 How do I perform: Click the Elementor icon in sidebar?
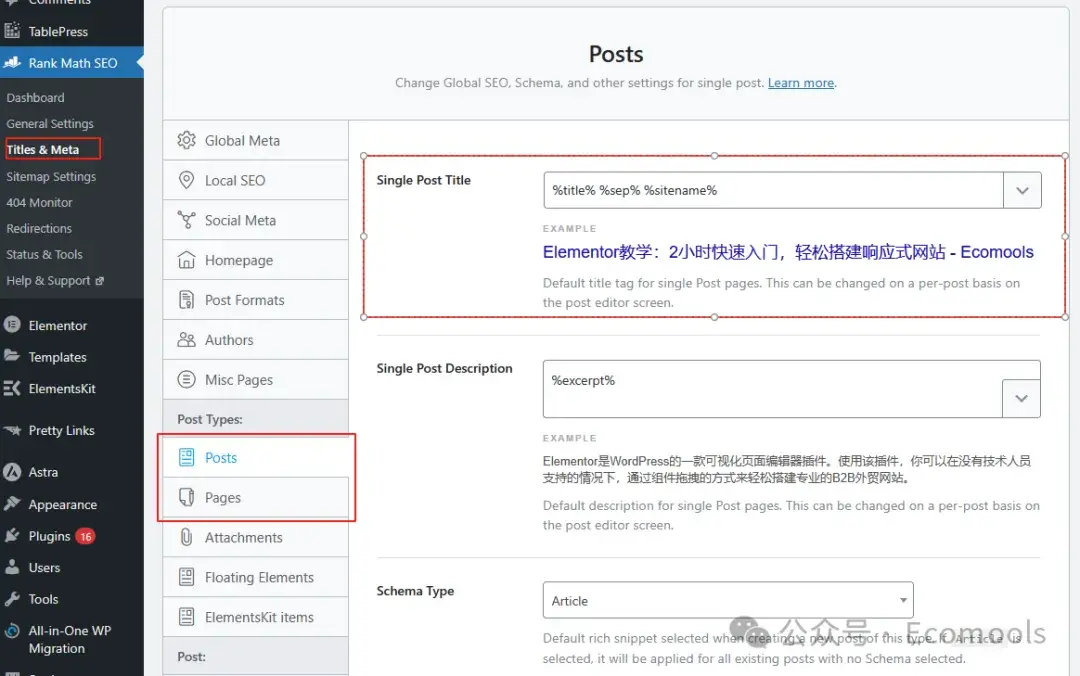(x=12, y=326)
